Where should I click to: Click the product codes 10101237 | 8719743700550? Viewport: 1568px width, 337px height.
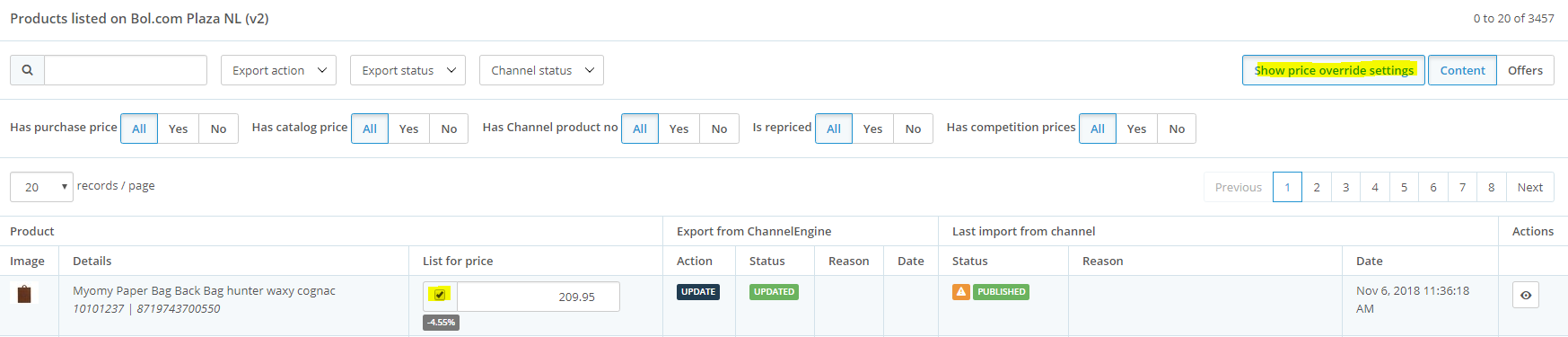pos(146,308)
